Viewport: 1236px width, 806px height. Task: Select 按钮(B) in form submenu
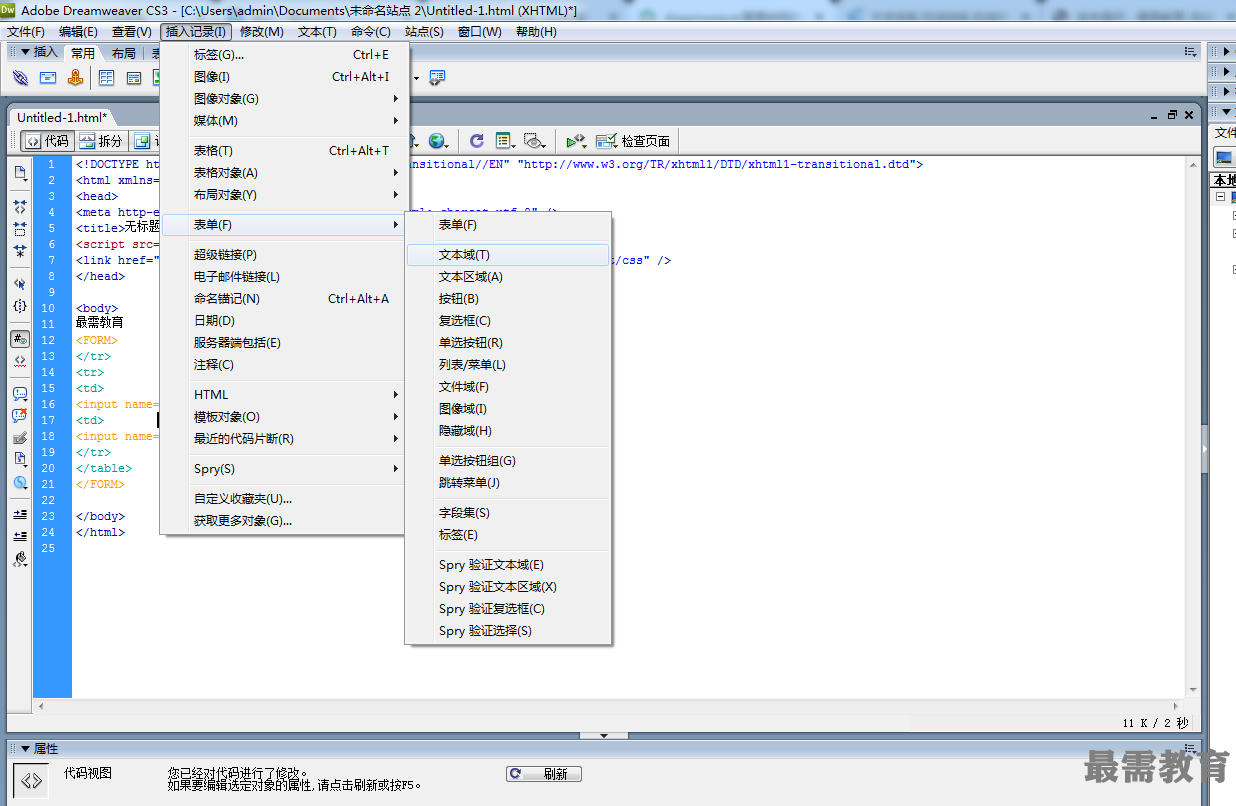click(508, 299)
